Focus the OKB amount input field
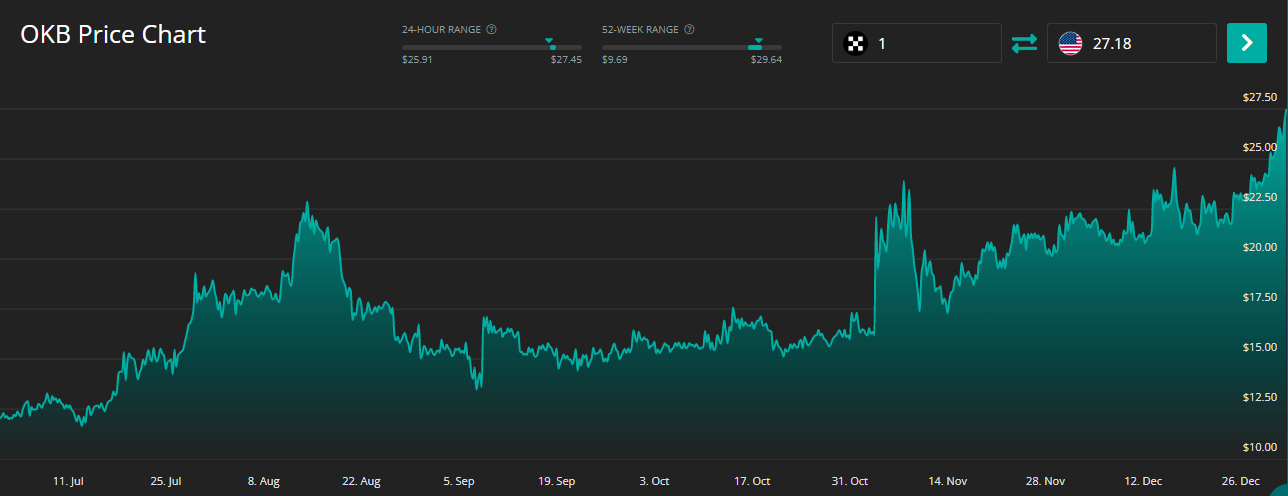This screenshot has width=1288, height=496. coord(917,43)
